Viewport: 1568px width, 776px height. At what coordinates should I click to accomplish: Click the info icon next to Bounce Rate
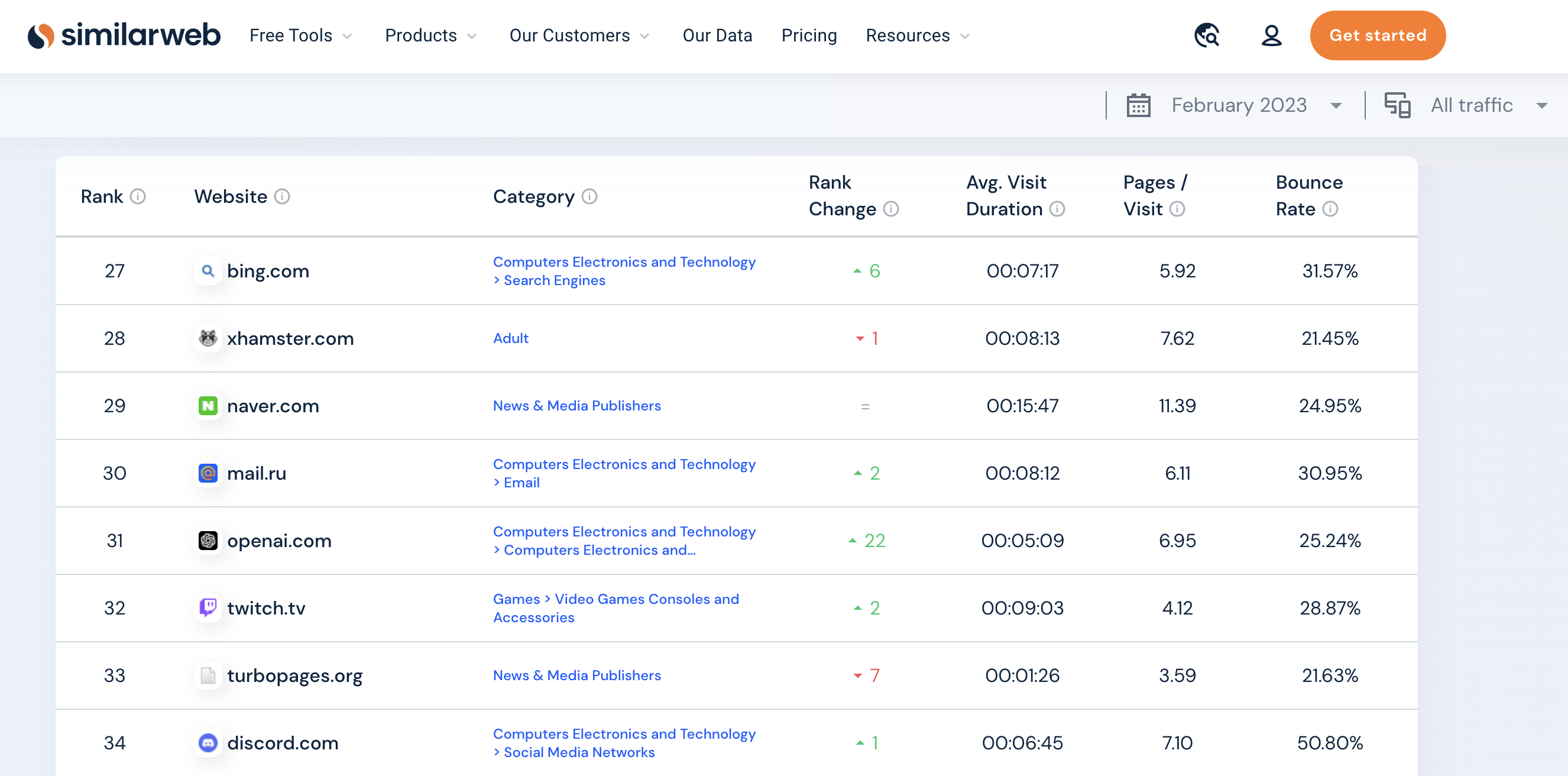pos(1330,209)
